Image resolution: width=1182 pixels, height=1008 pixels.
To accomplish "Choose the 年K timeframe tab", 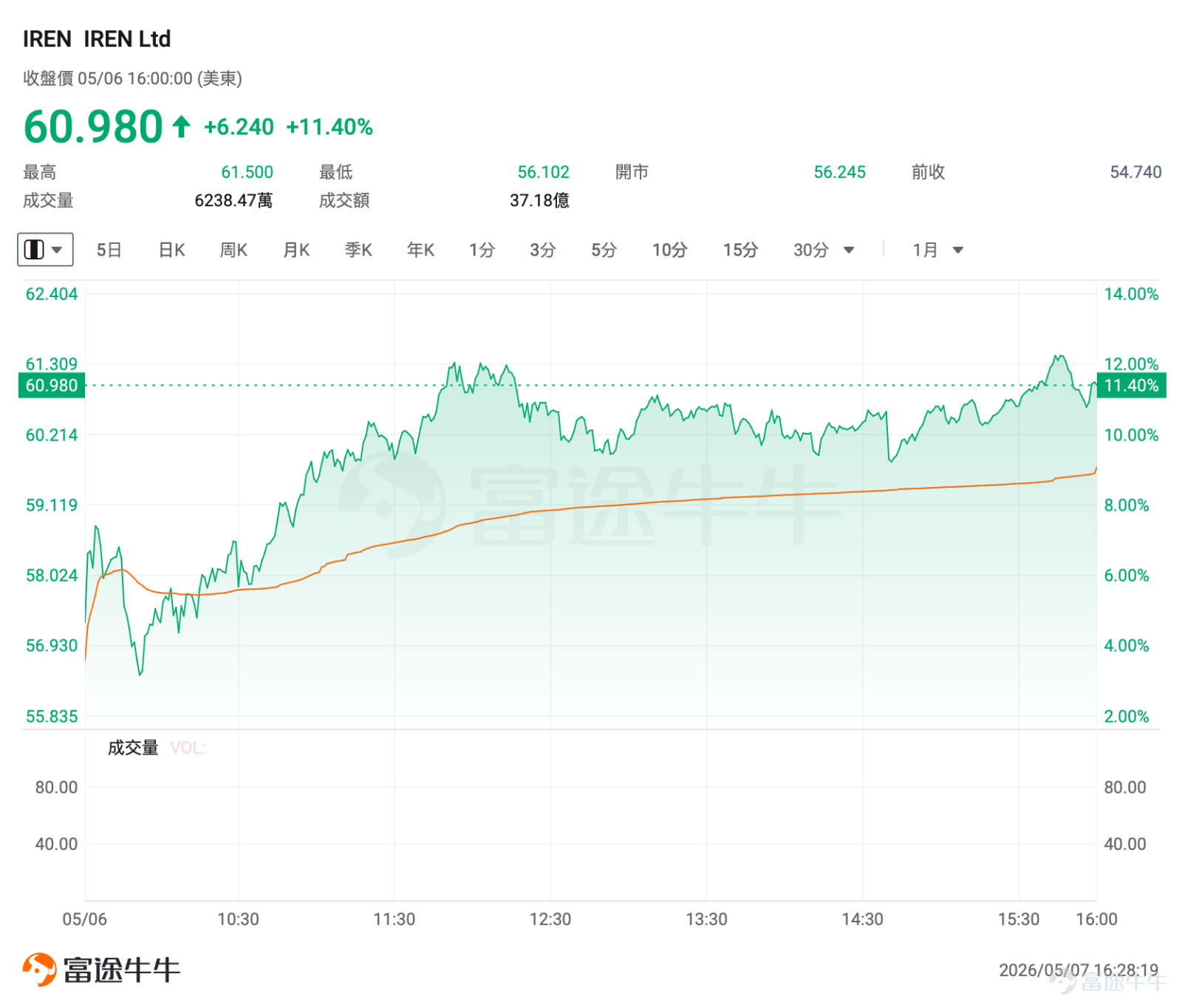I will (420, 250).
